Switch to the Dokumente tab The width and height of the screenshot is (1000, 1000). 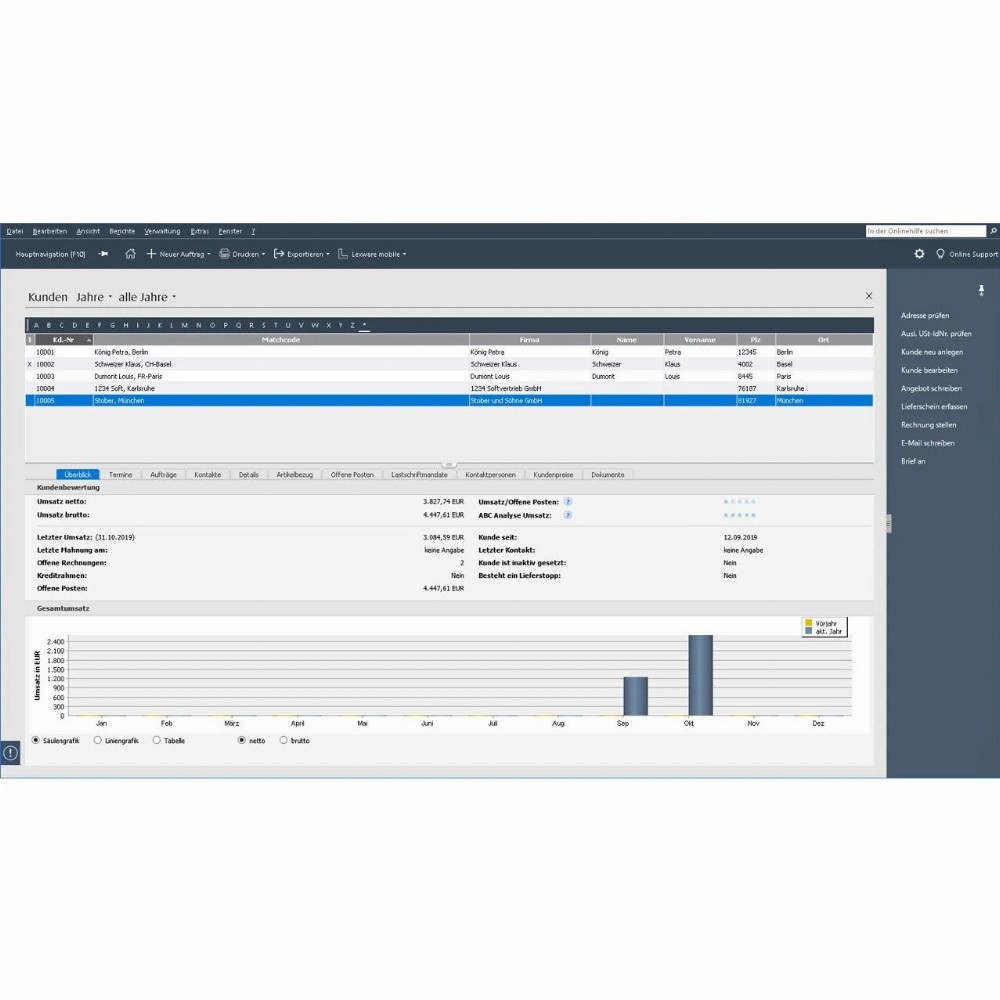608,474
